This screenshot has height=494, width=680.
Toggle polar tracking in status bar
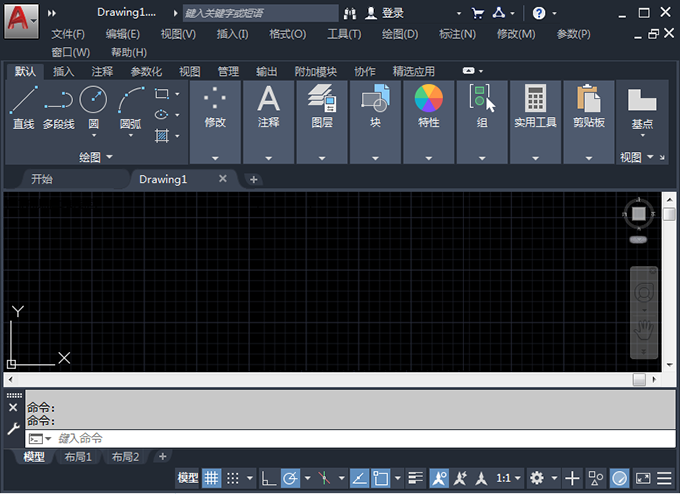click(x=290, y=478)
